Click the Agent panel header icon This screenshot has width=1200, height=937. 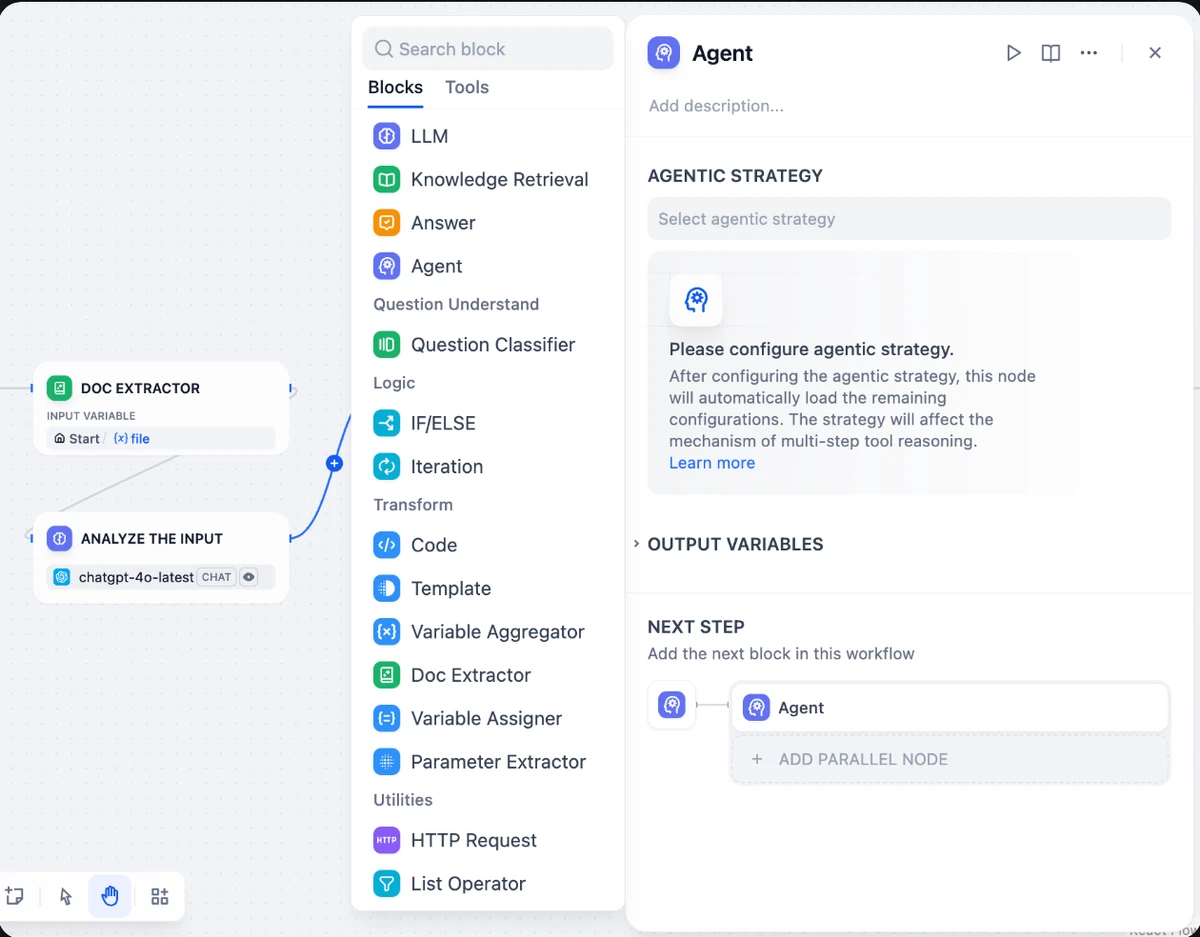(664, 53)
